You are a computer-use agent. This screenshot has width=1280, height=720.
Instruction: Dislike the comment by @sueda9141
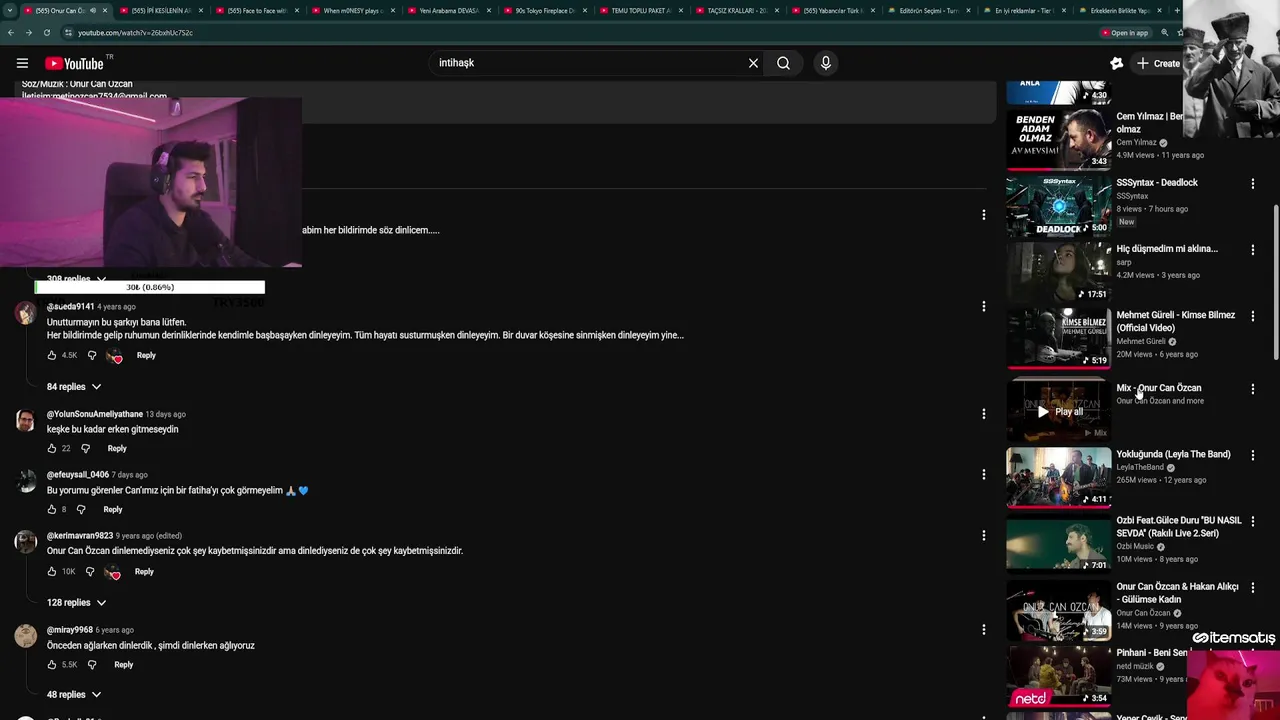91,355
